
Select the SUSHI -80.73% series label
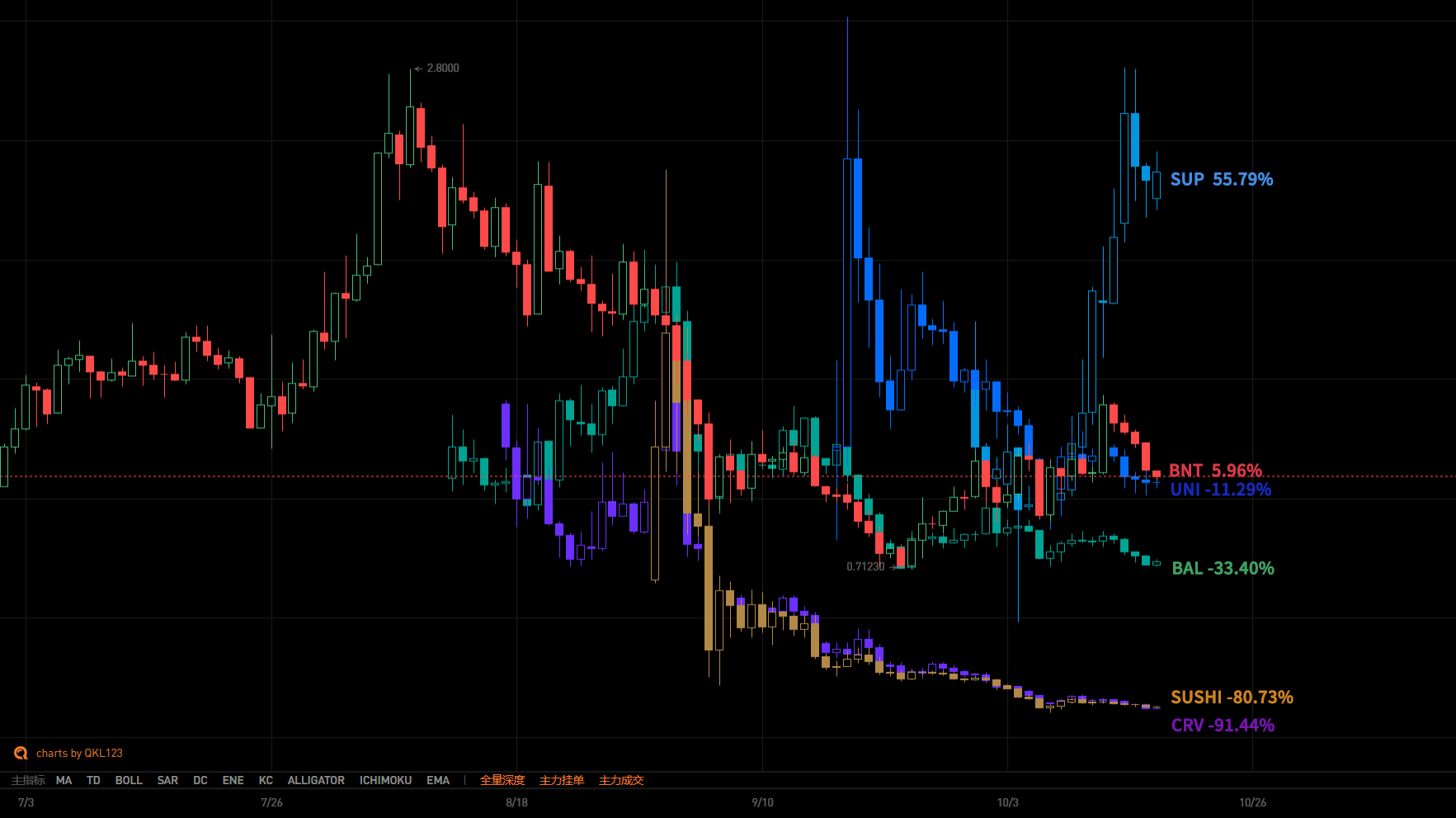tap(1232, 698)
